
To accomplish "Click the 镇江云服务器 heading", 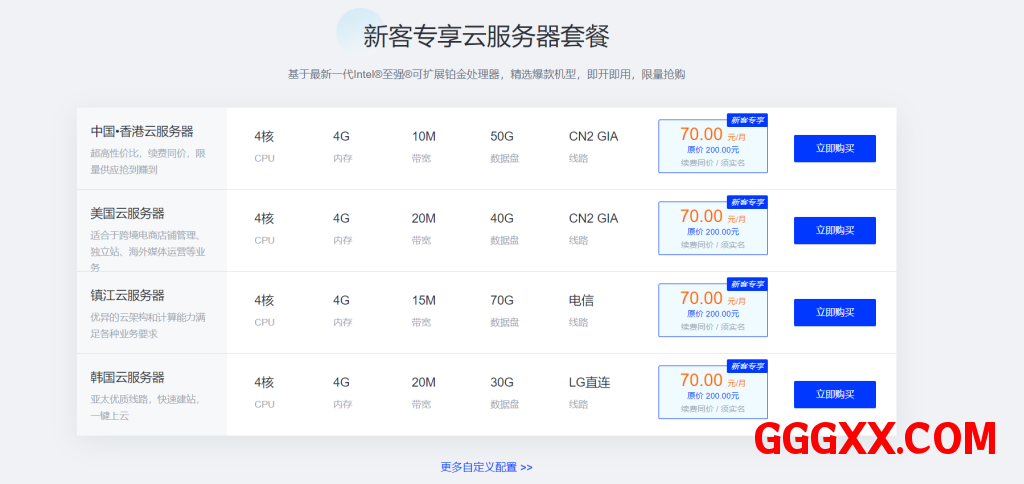I will 127,295.
